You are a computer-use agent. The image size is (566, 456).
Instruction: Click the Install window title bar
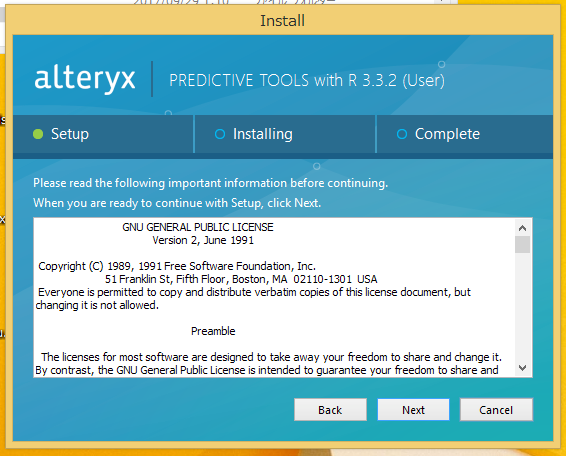click(283, 21)
